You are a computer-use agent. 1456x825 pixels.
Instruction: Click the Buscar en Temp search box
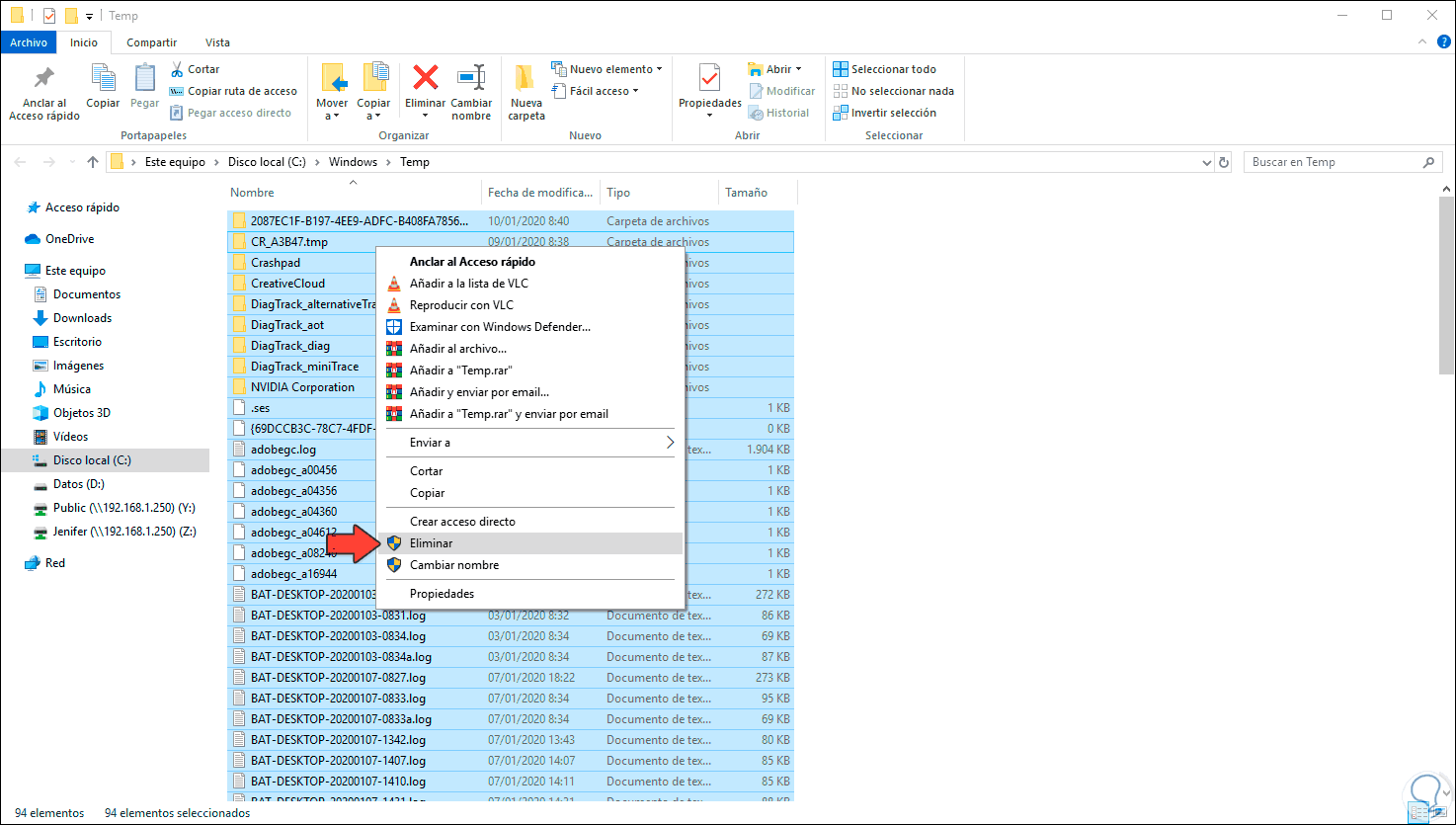pyautogui.click(x=1341, y=162)
